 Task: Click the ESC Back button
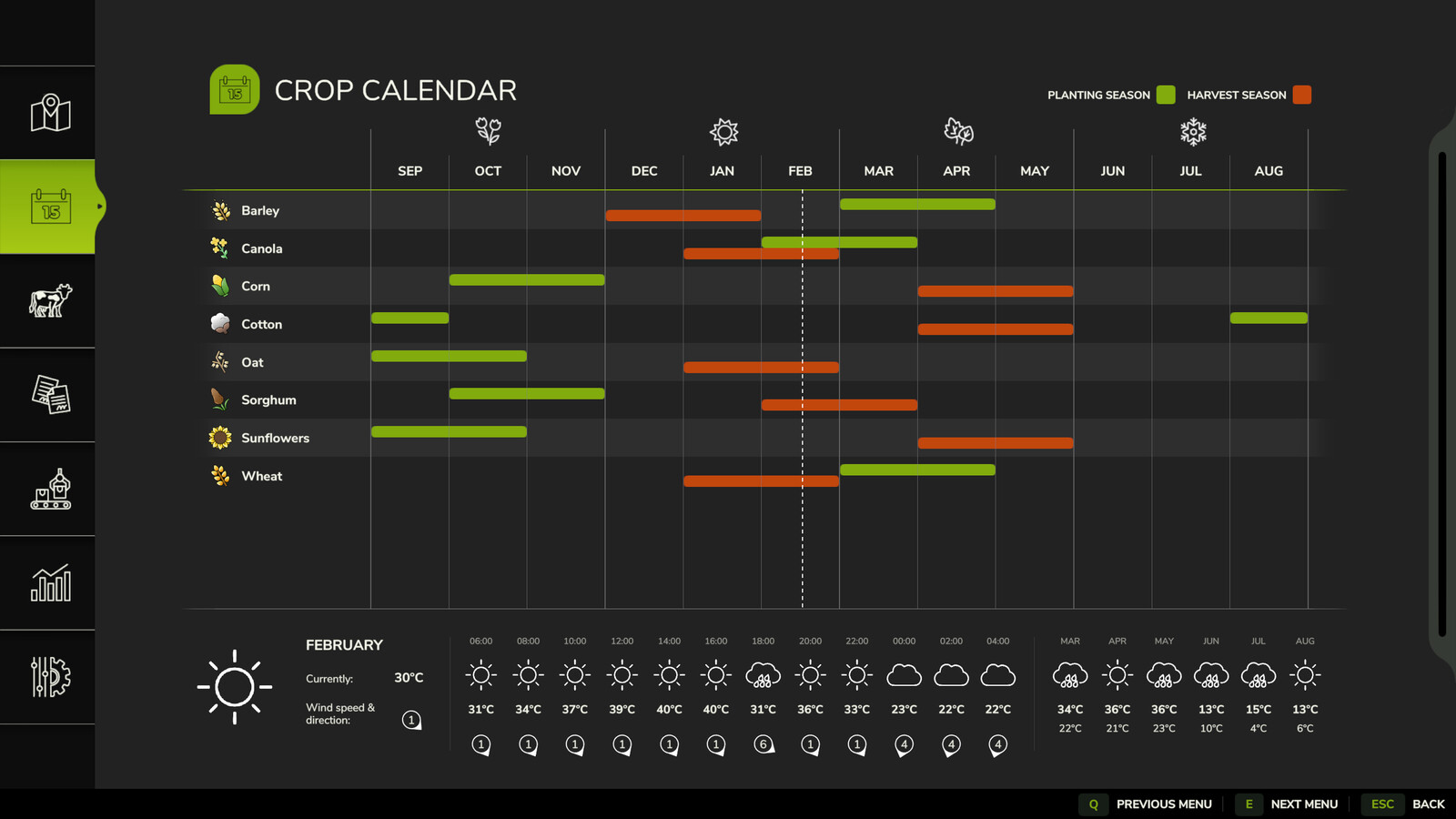click(x=1408, y=804)
